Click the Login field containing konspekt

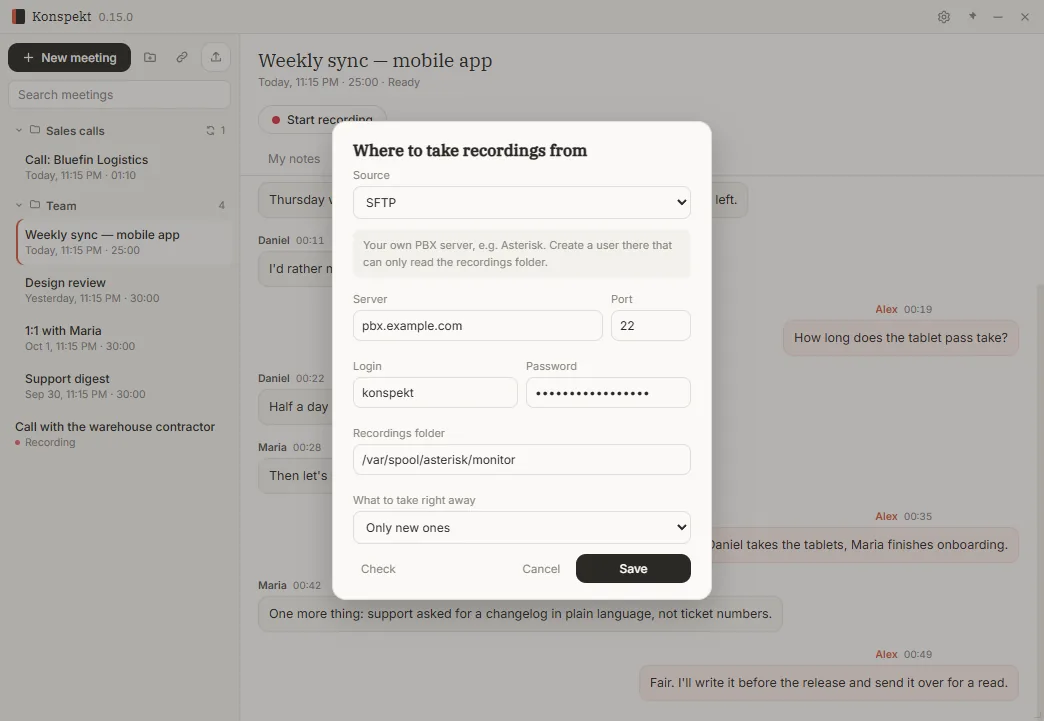click(x=435, y=393)
